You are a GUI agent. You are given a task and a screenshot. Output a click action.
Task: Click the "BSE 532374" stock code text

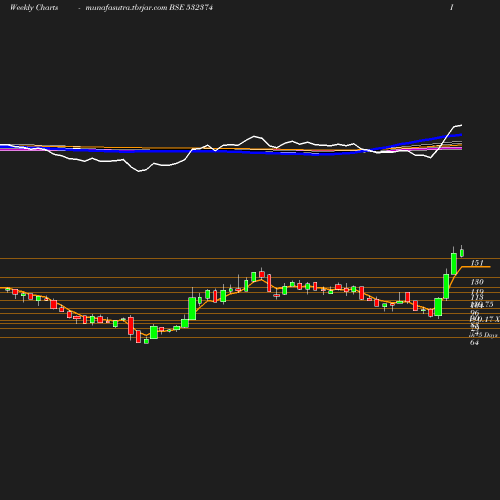tap(191, 8)
